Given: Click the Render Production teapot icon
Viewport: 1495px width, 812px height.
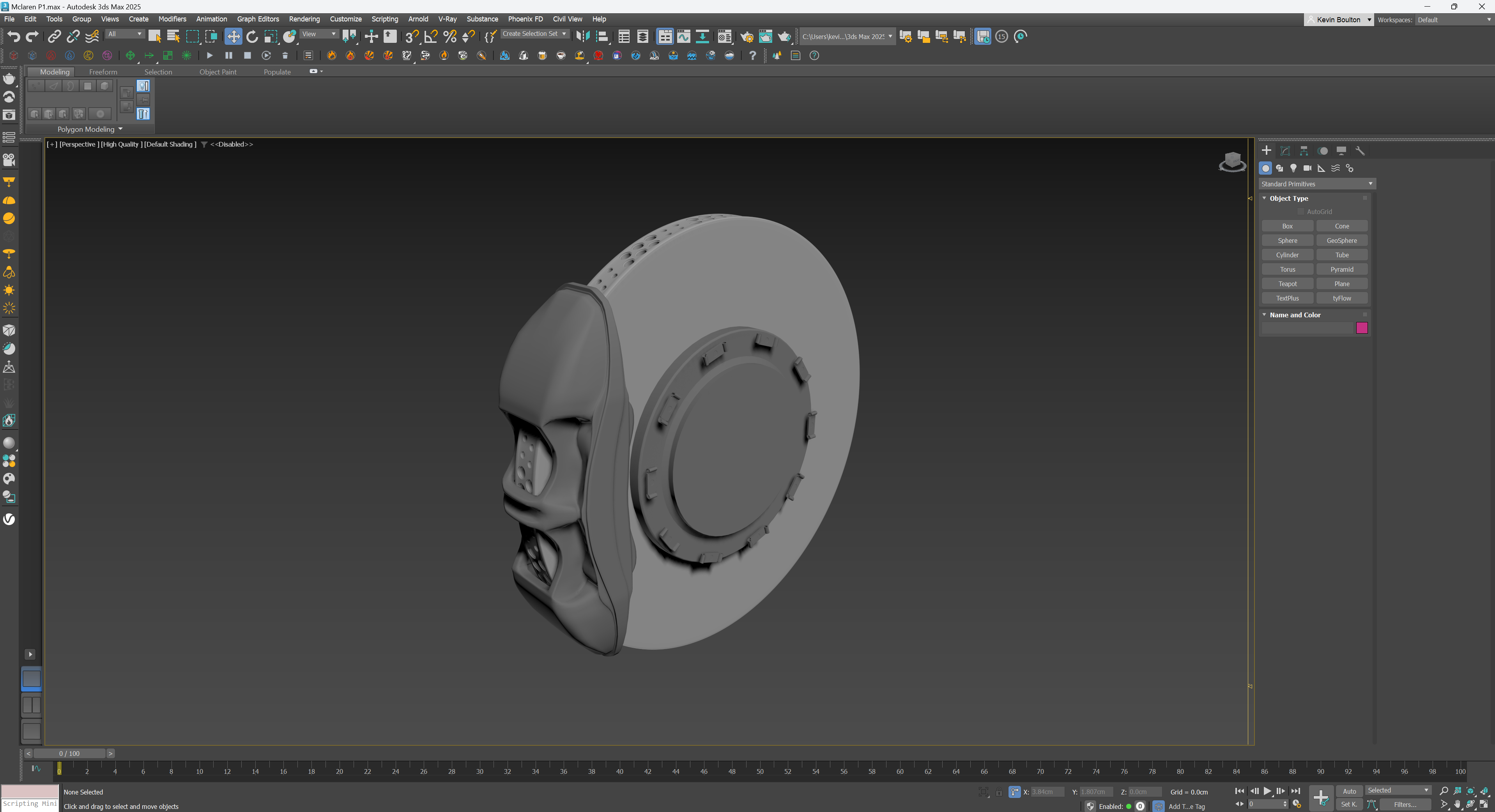Looking at the screenshot, I should [x=785, y=37].
